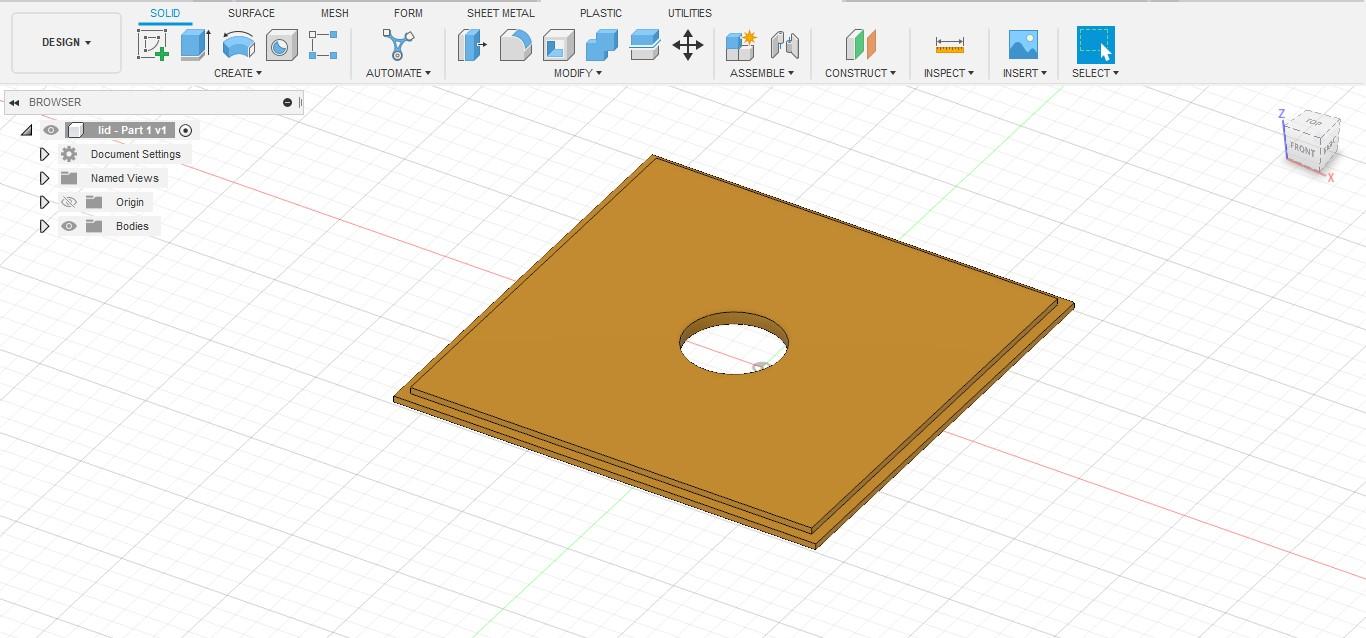Image resolution: width=1366 pixels, height=638 pixels.
Task: Select the lid - Part 1 v1 component
Action: coord(131,130)
